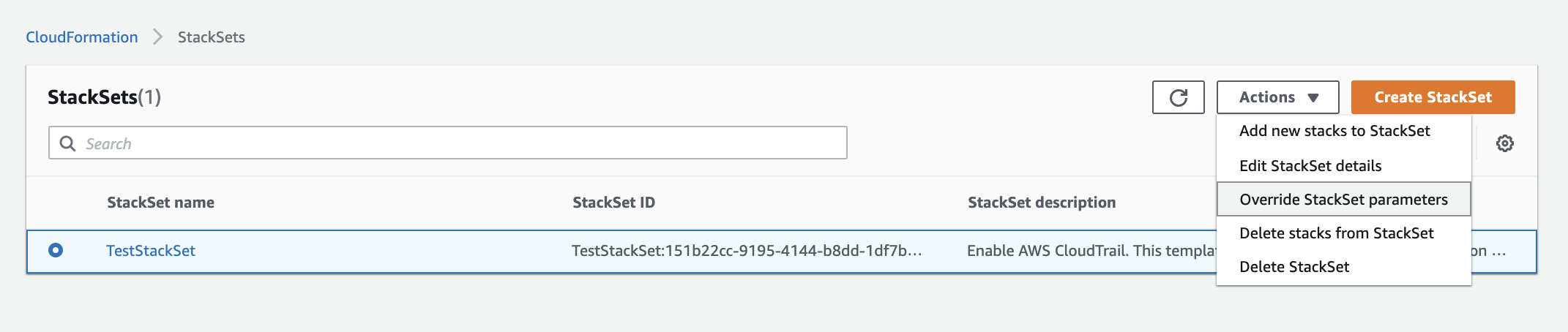Click the TestStackSet ID value cell
1568x332 pixels.
click(747, 251)
